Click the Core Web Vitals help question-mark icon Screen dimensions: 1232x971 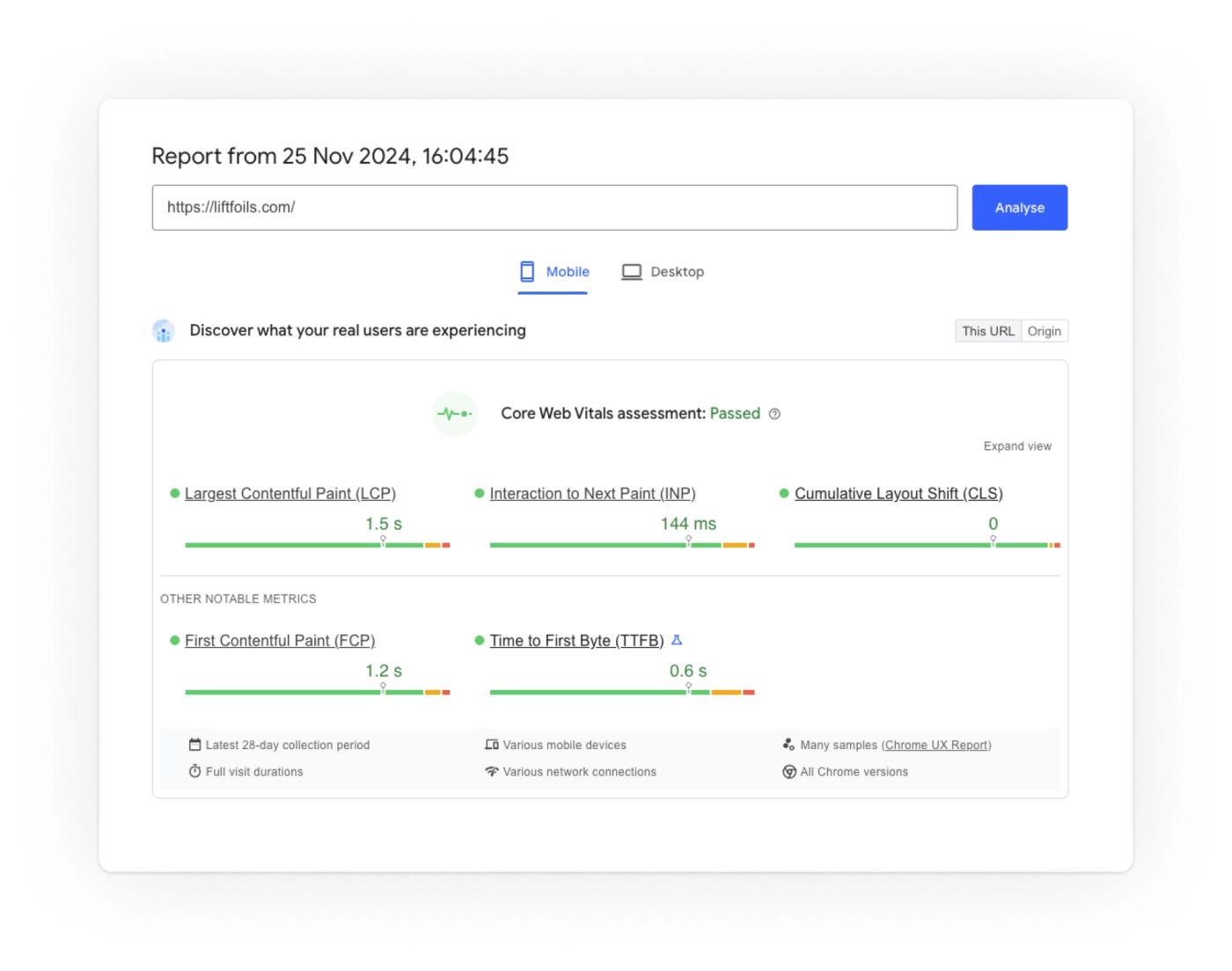[x=774, y=414]
